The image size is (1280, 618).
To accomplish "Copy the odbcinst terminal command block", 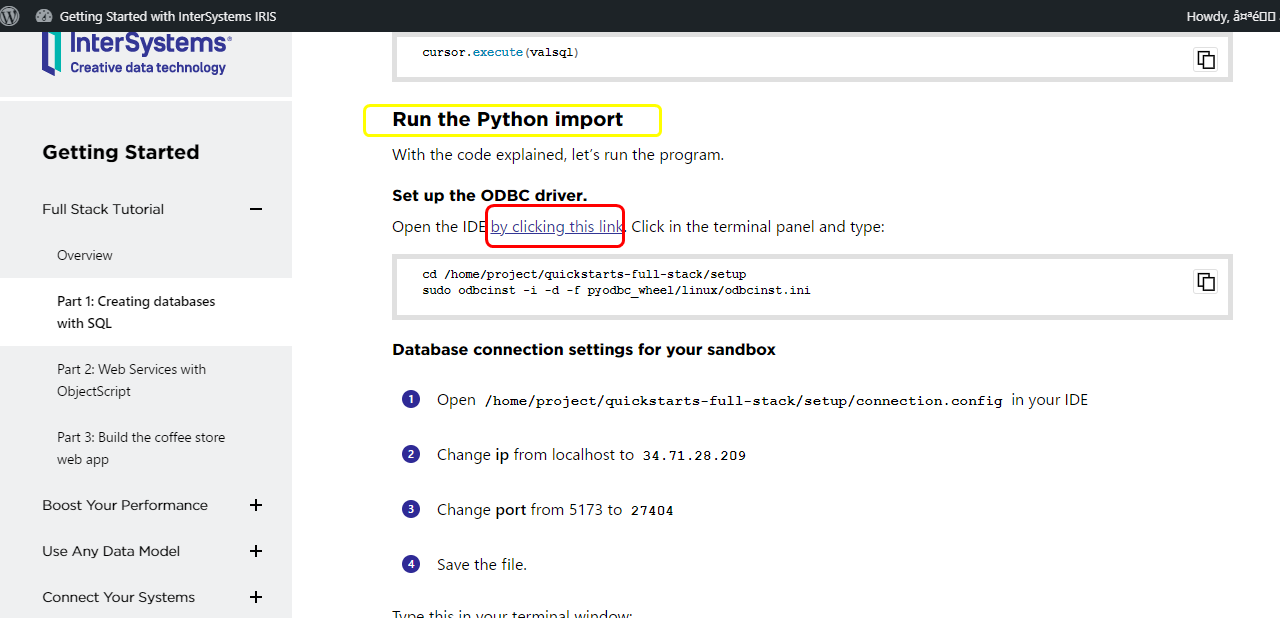I will point(1206,281).
